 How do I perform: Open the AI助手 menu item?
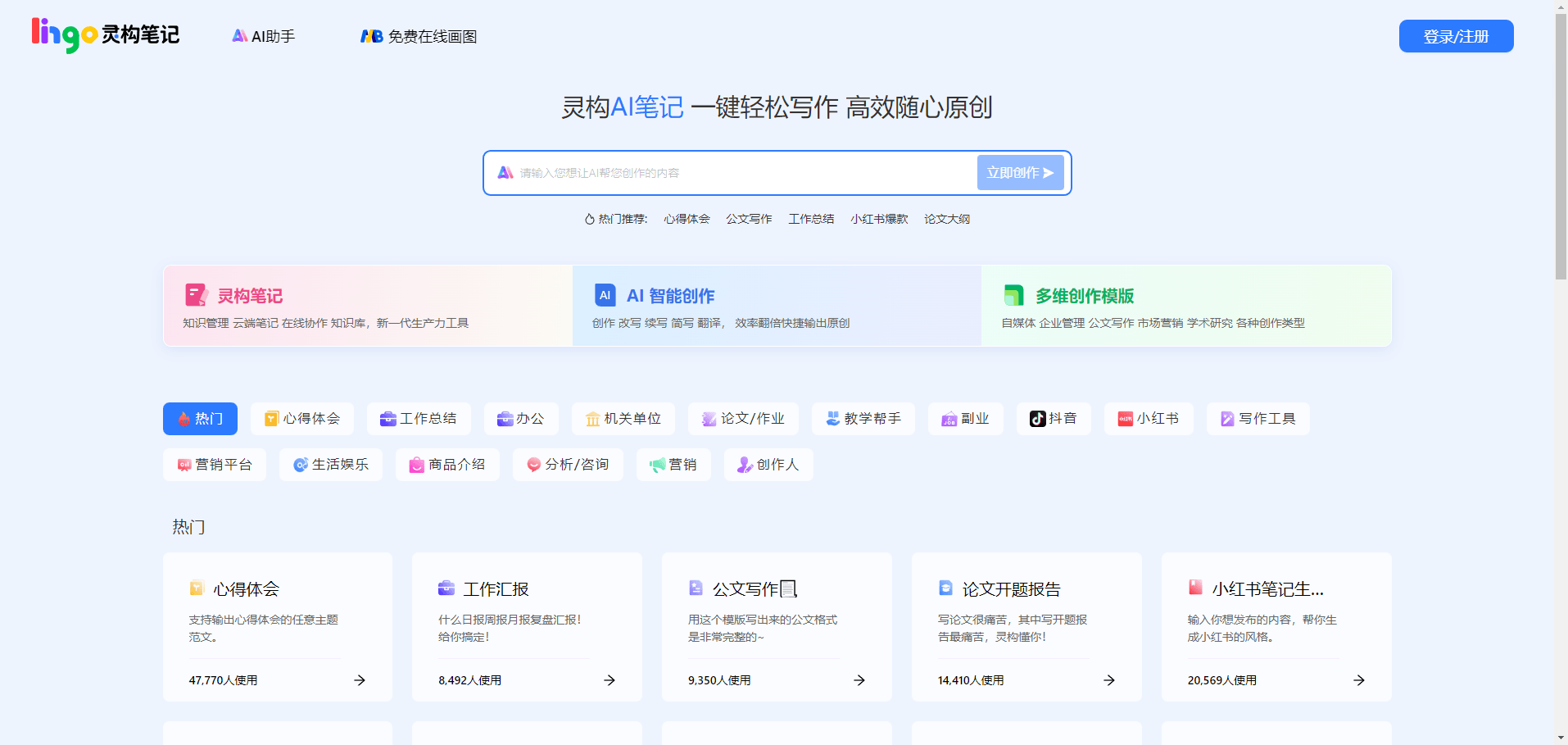pyautogui.click(x=263, y=35)
